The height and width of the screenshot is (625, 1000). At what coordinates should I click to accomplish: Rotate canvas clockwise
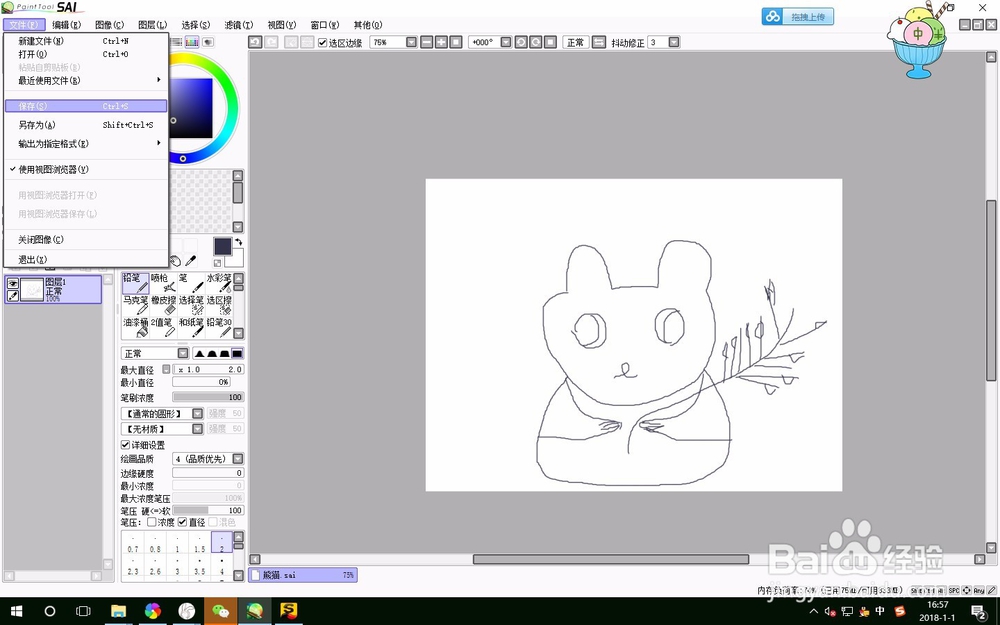[x=536, y=42]
